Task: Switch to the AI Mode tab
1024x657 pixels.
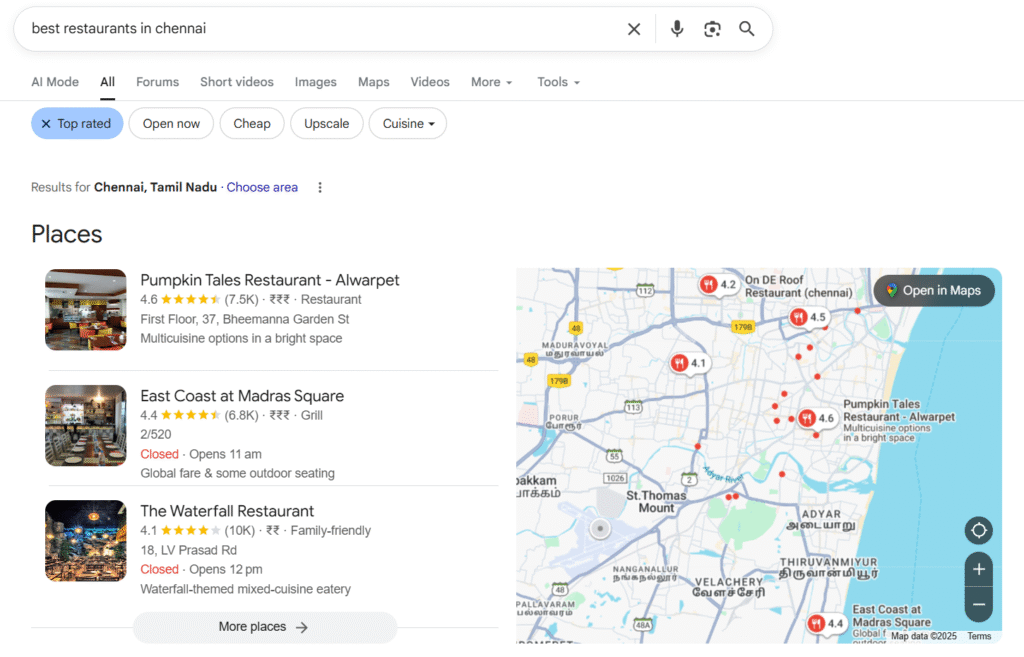Action: 55,82
